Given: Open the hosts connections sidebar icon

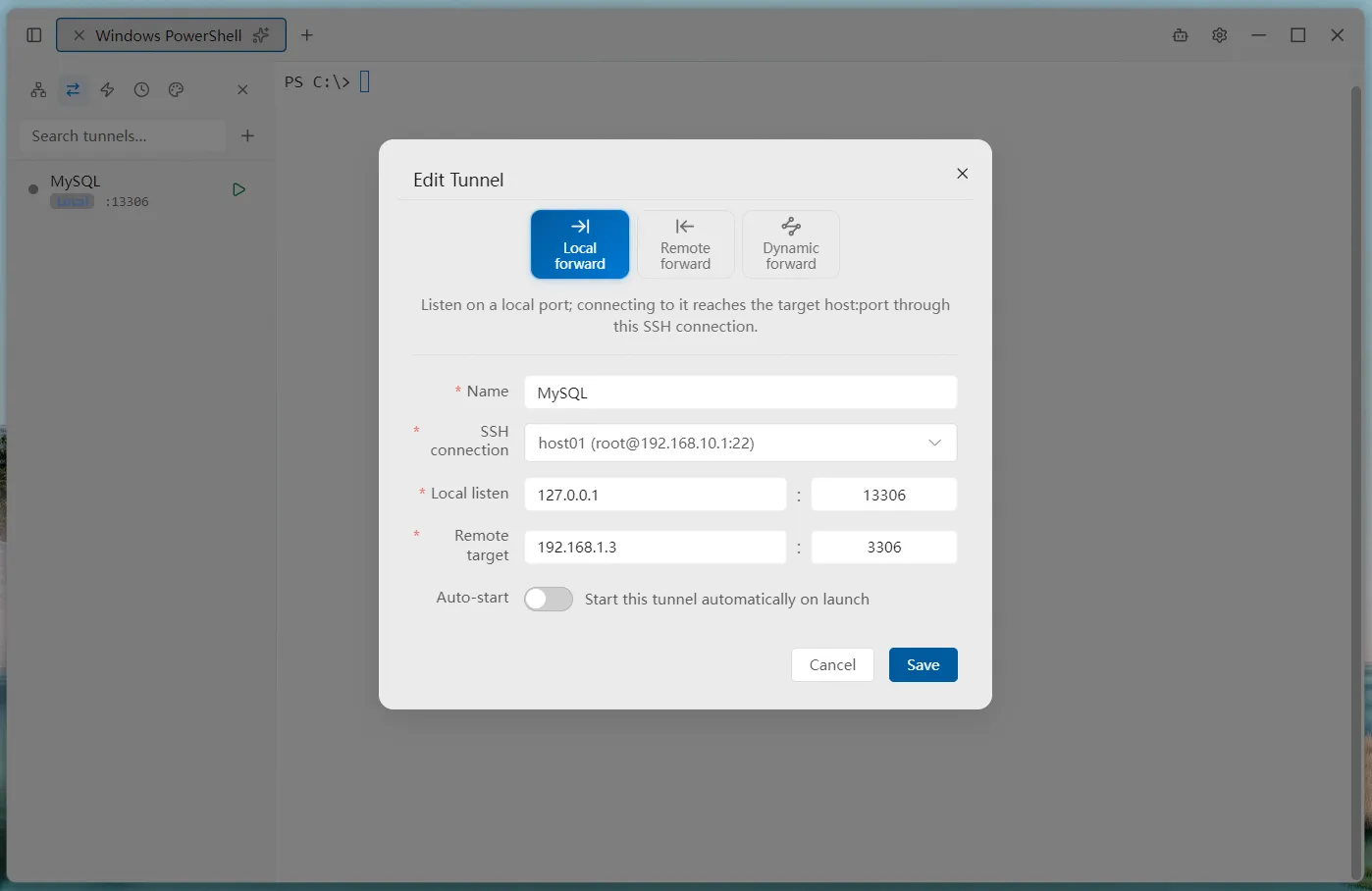Looking at the screenshot, I should (38, 89).
